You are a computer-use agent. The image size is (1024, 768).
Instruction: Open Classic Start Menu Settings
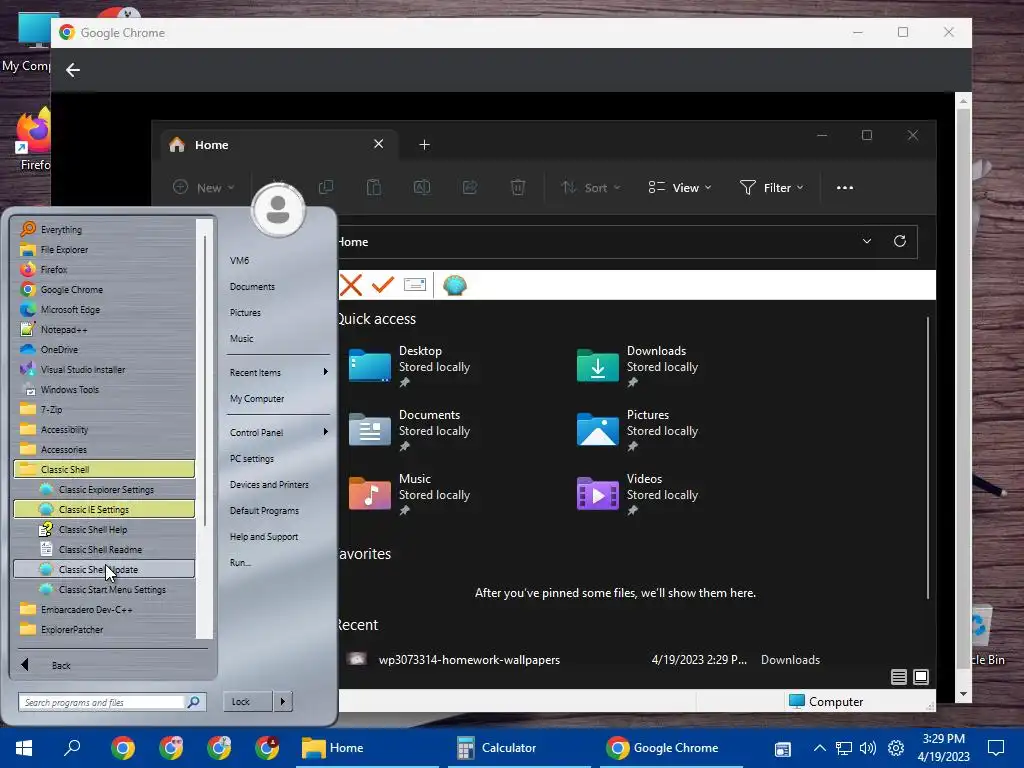[x=104, y=589]
